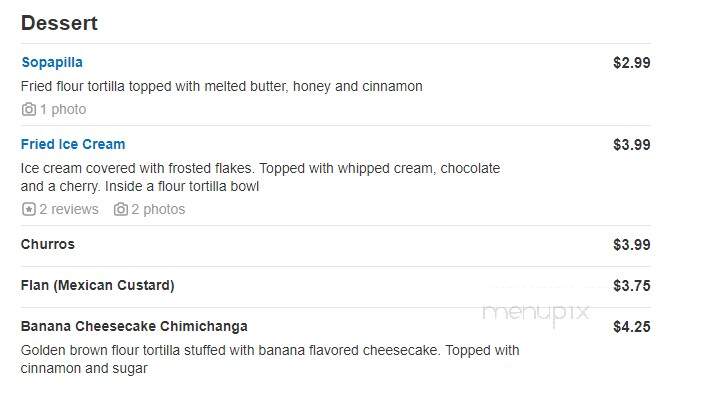The width and height of the screenshot is (715, 395).
Task: Click the menupix watermark logo
Action: [x=536, y=314]
